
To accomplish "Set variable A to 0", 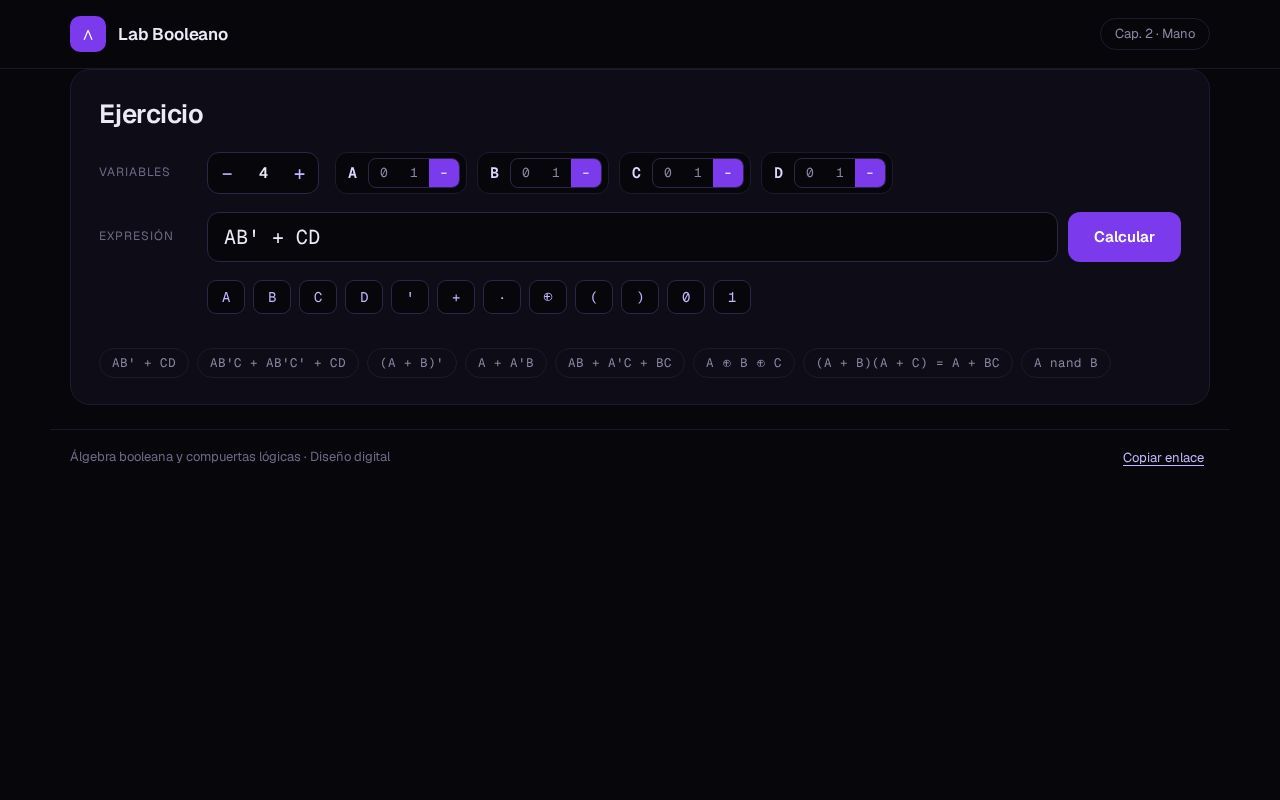I will tap(384, 173).
